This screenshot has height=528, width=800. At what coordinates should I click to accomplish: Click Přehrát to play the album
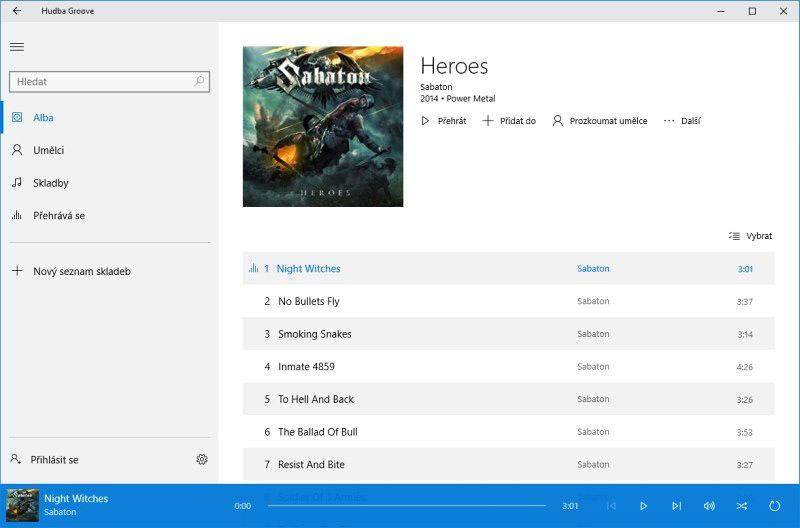click(x=443, y=121)
